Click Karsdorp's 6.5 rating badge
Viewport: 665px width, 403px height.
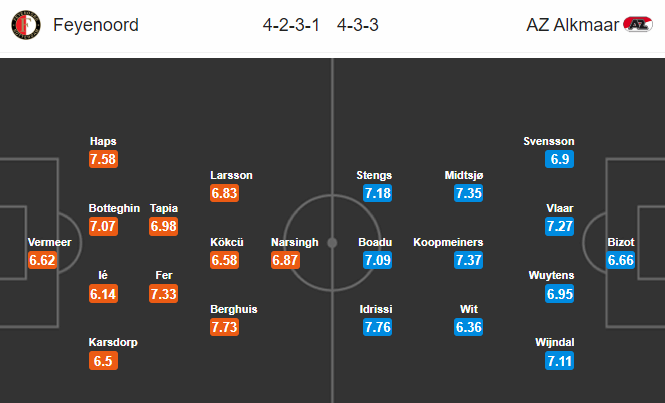pos(103,361)
